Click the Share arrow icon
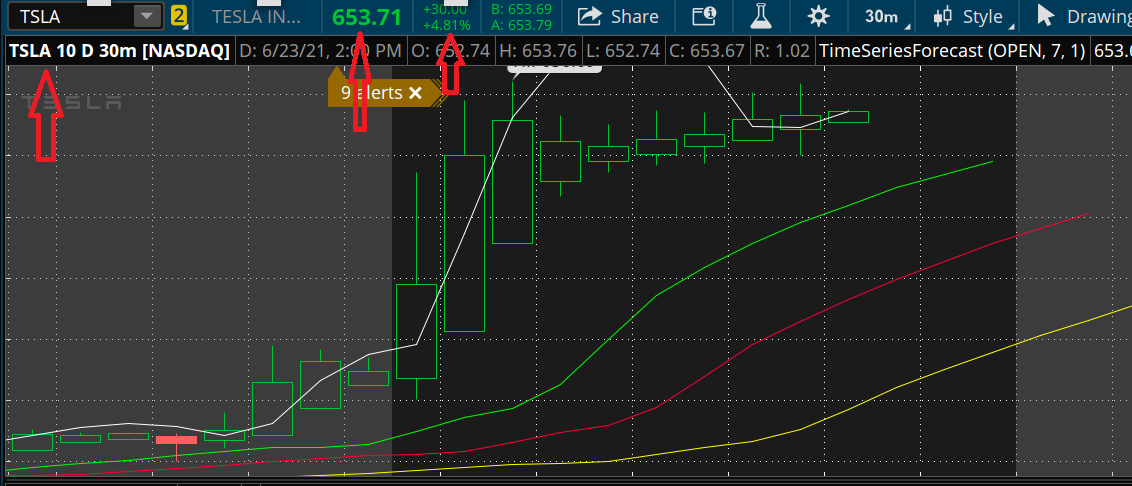The width and height of the screenshot is (1132, 486). 591,16
